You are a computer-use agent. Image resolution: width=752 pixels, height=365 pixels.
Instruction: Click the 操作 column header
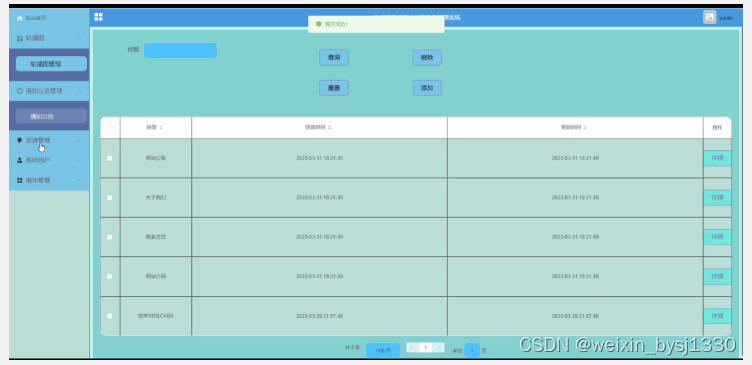(x=717, y=128)
